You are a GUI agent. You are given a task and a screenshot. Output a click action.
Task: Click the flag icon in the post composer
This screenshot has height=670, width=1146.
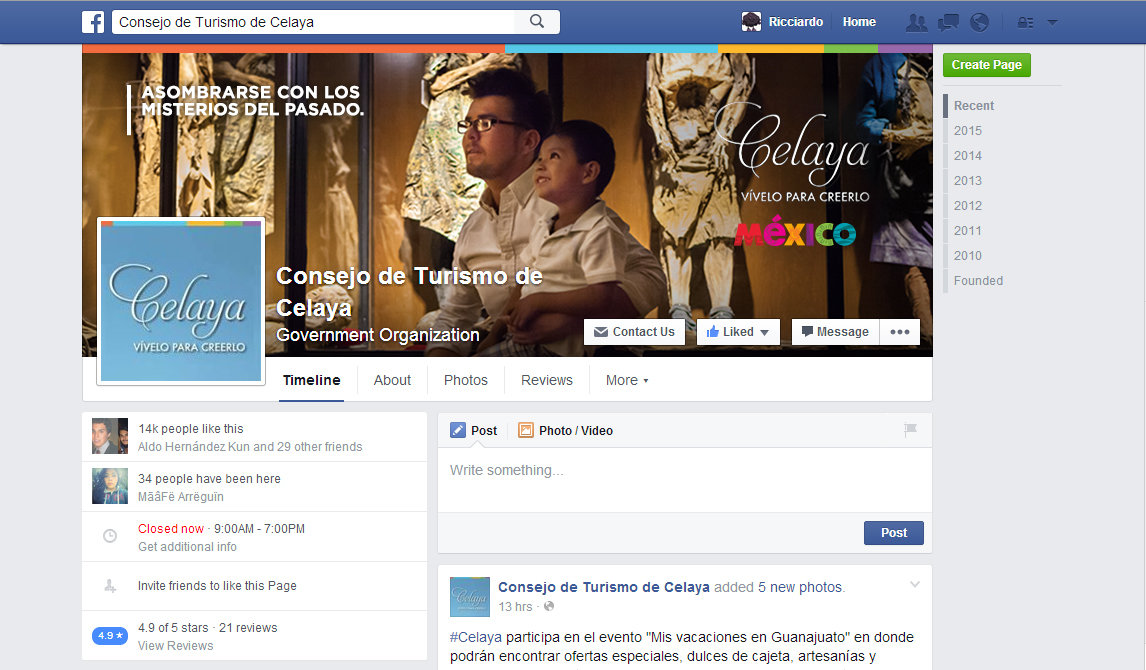(910, 430)
